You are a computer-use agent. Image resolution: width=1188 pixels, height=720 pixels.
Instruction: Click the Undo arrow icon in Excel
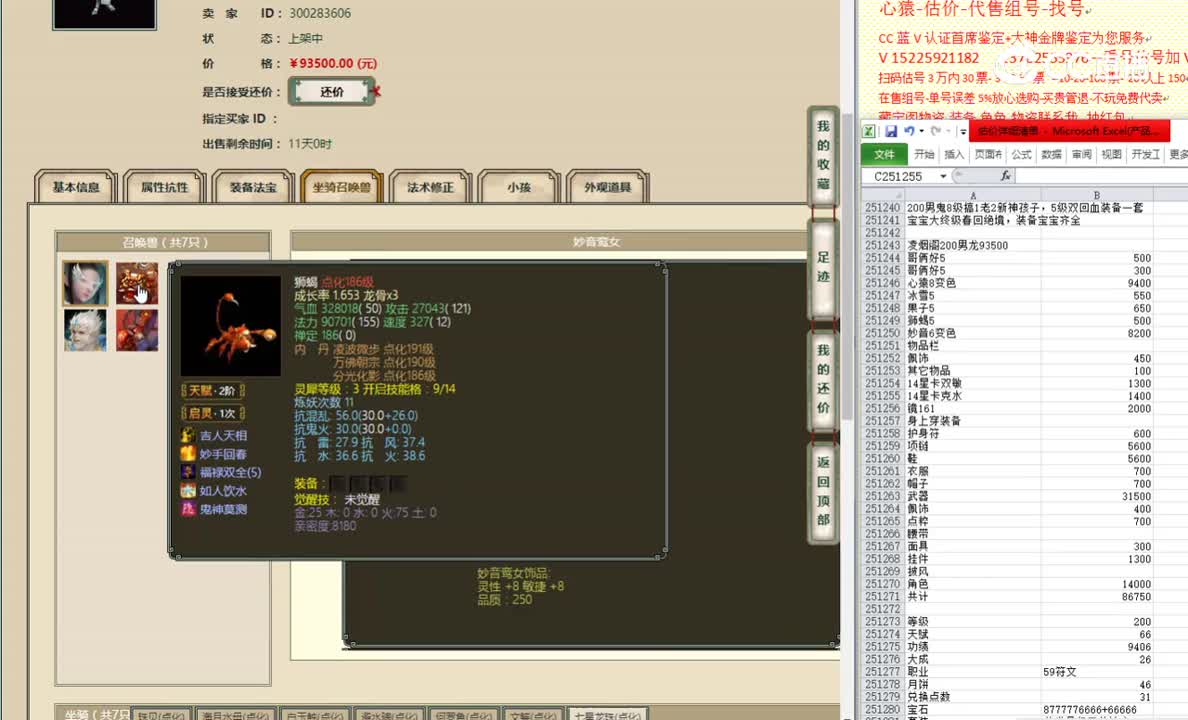tap(908, 131)
